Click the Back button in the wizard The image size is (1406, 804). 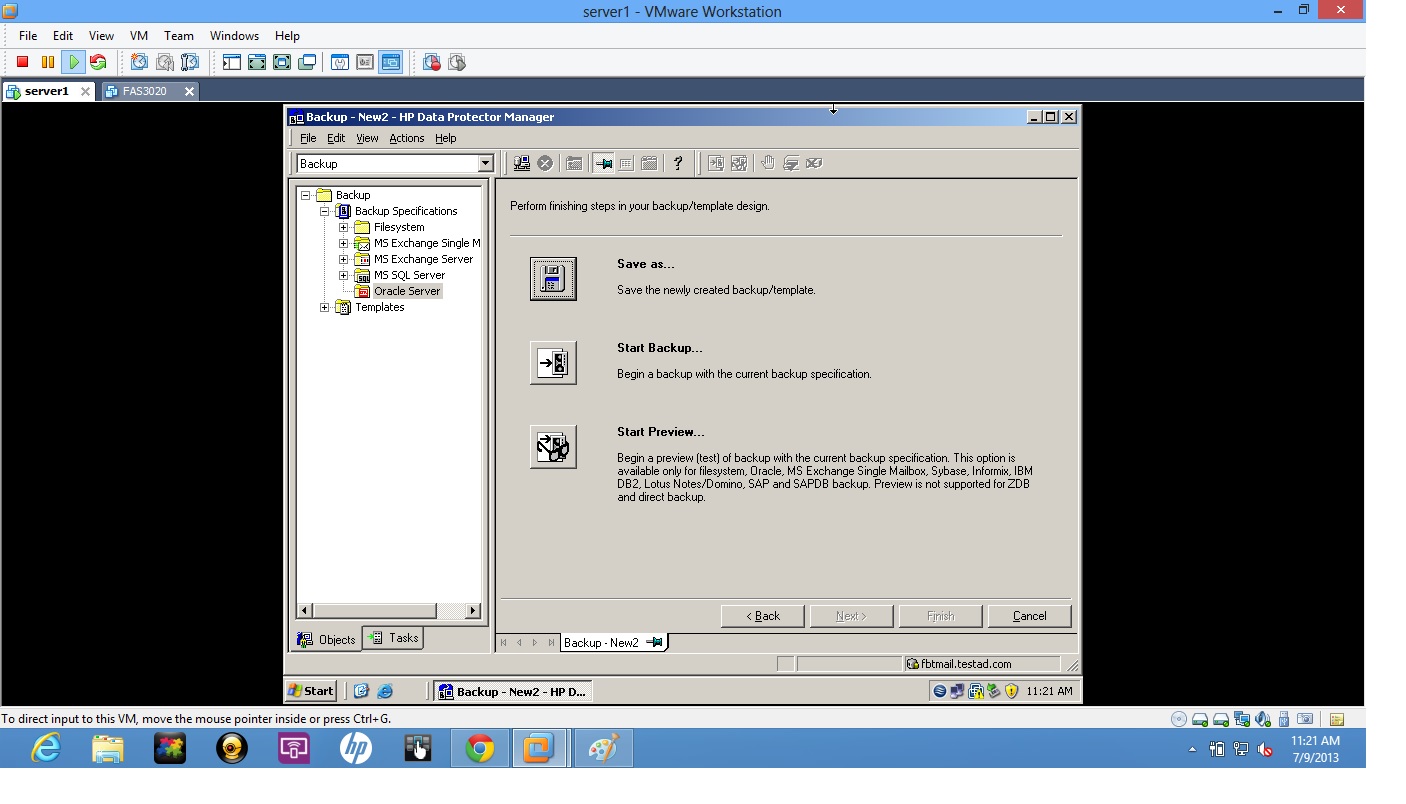click(762, 615)
